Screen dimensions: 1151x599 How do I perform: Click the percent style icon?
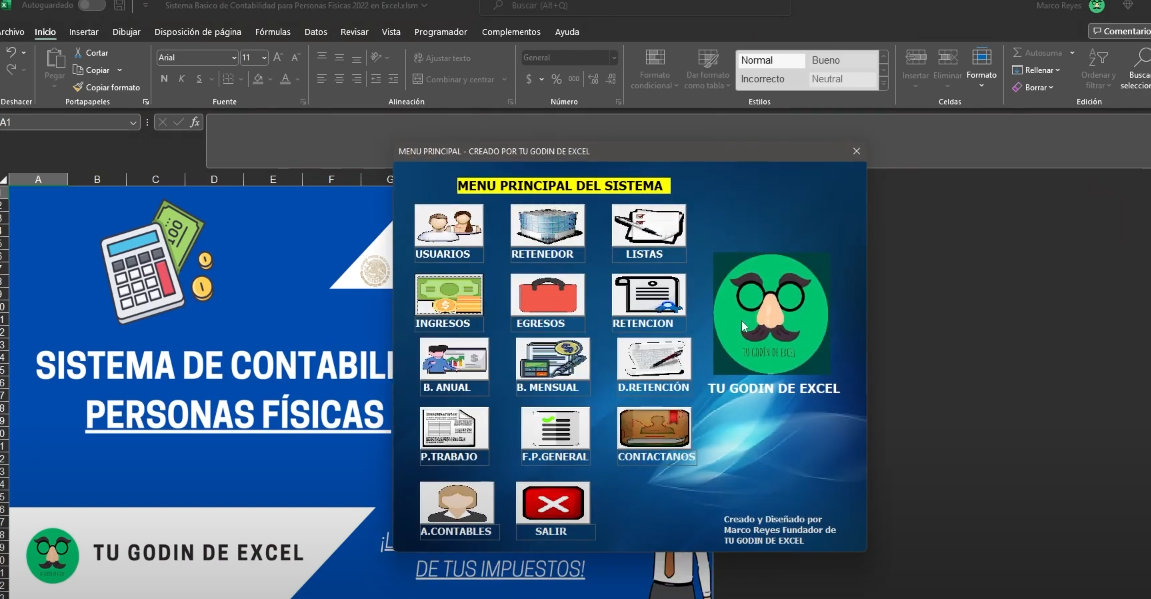[x=556, y=79]
